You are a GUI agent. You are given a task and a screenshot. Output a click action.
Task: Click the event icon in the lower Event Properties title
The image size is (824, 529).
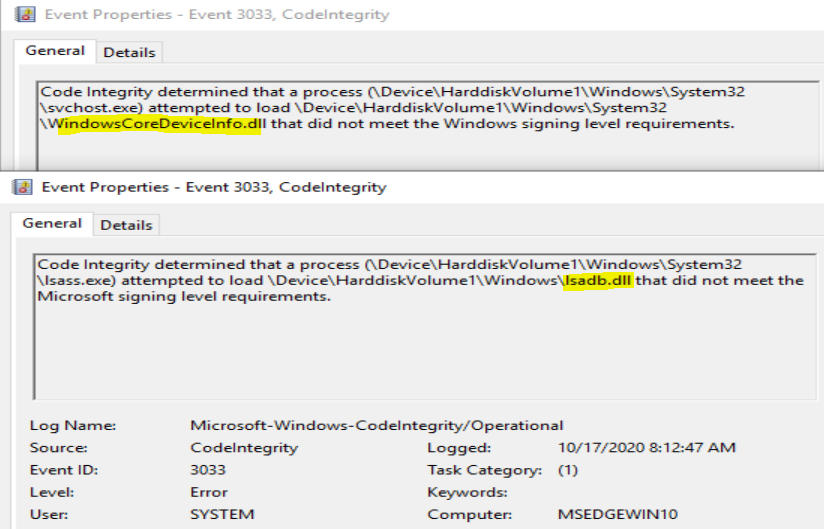pyautogui.click(x=23, y=187)
